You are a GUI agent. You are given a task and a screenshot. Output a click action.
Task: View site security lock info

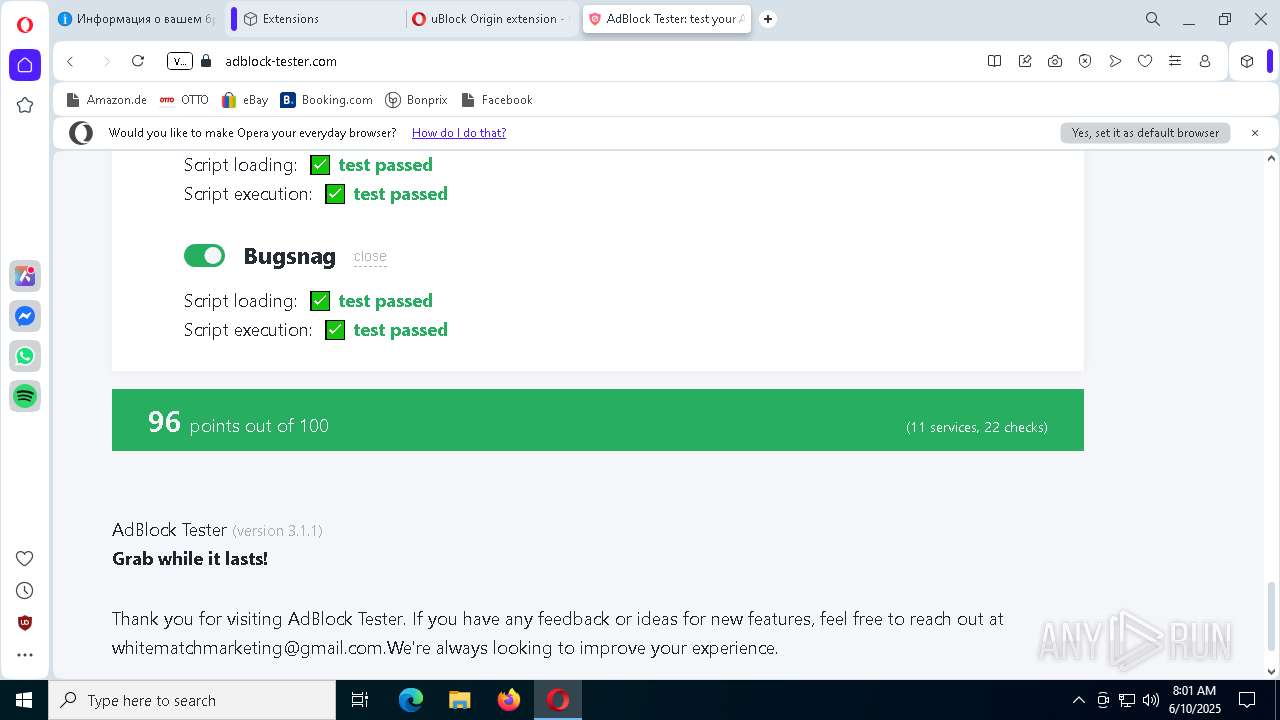click(207, 61)
